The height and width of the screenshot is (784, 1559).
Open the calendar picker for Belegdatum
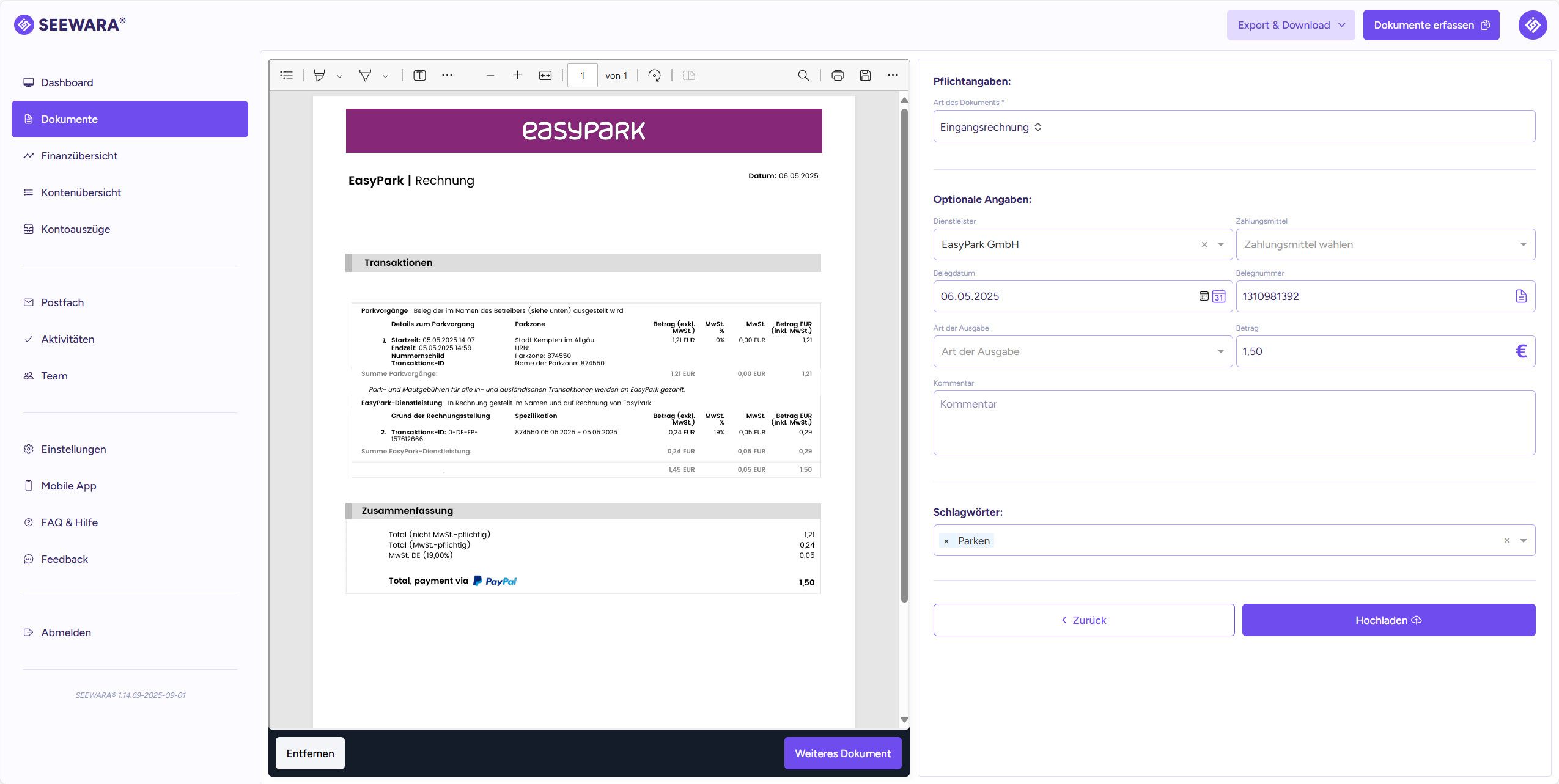(x=1218, y=296)
